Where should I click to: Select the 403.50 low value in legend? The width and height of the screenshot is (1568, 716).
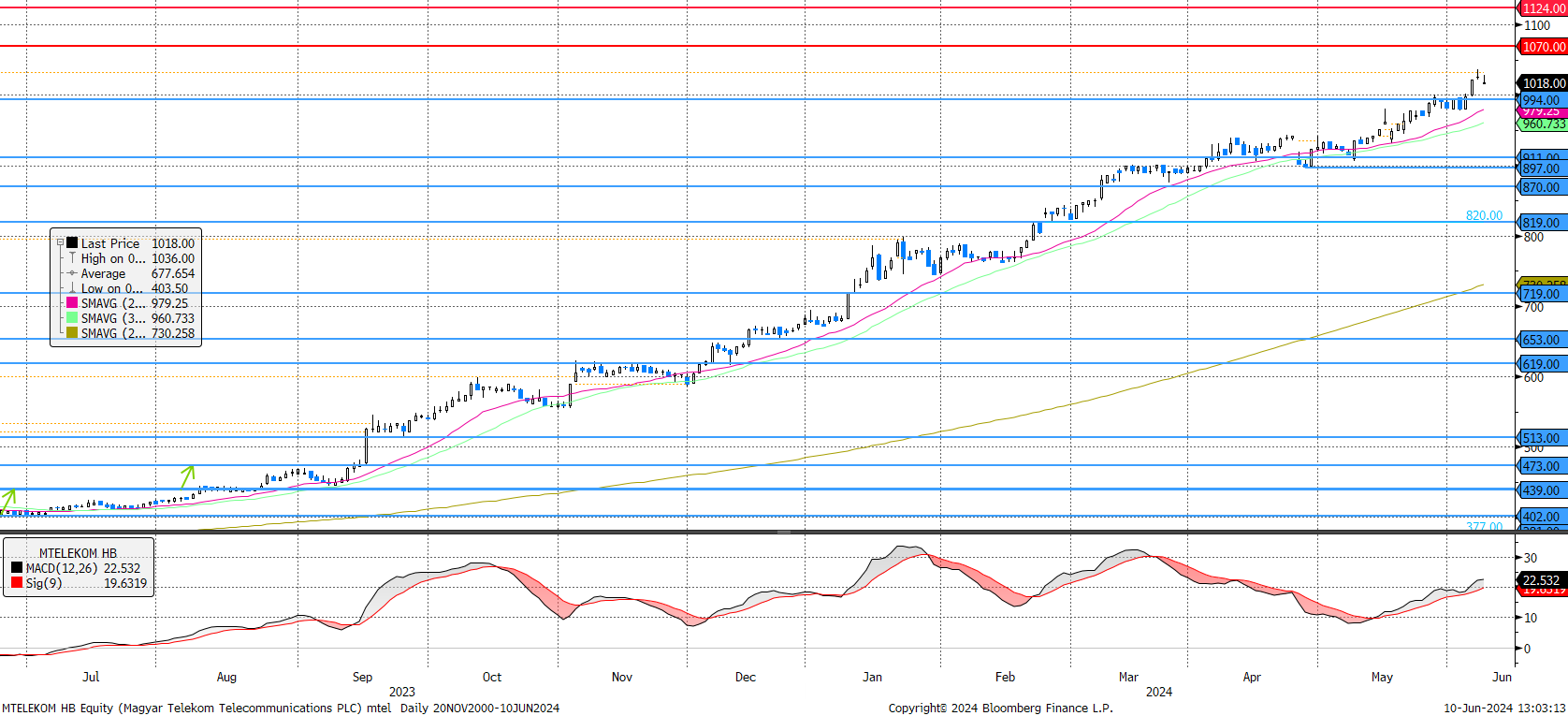point(169,288)
